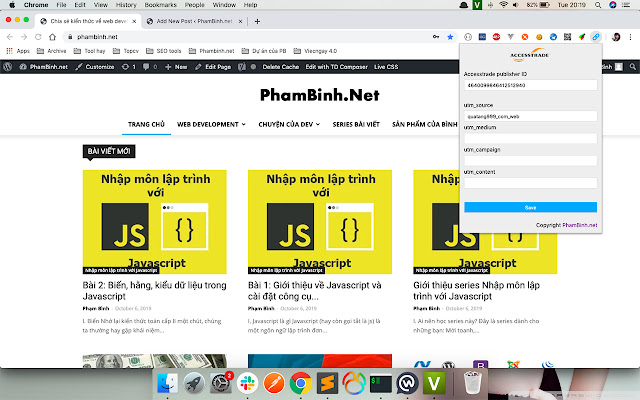Open the Chrome History menu
Image resolution: width=640 pixels, height=400 pixels.
click(x=126, y=5)
